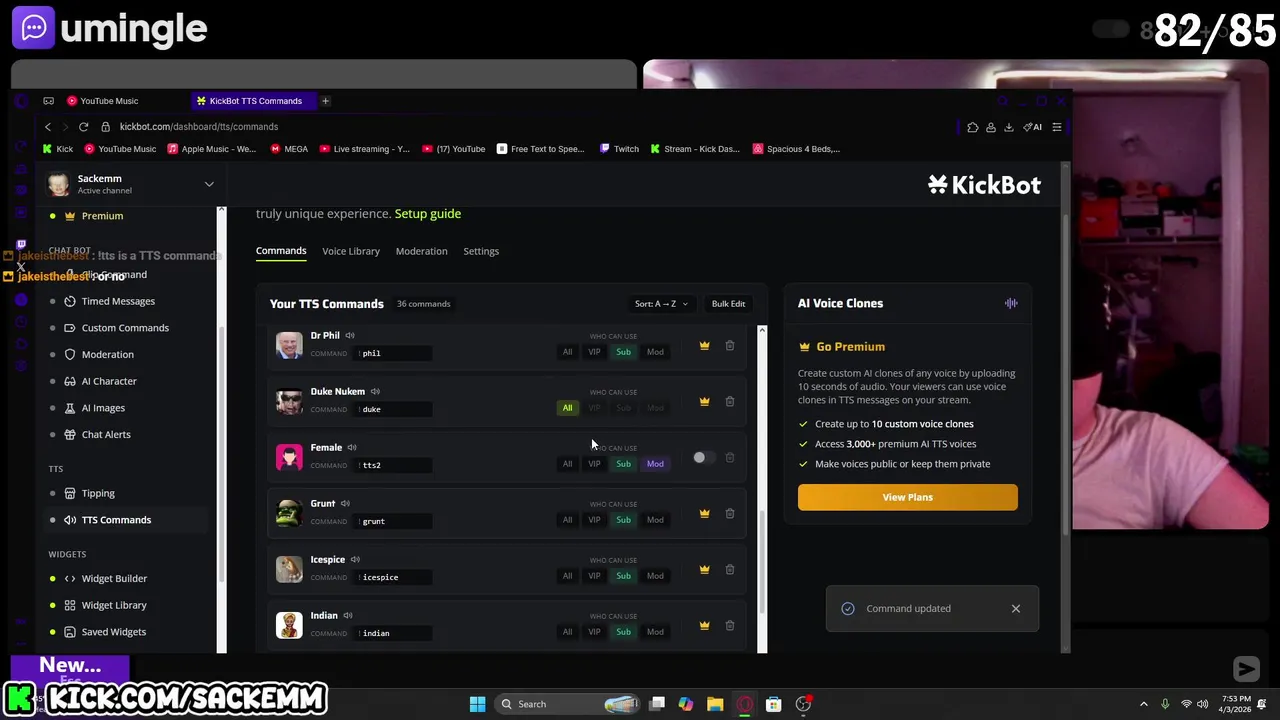1280x720 pixels.
Task: Play the Icespice voice preview speaker icon
Action: [x=355, y=560]
